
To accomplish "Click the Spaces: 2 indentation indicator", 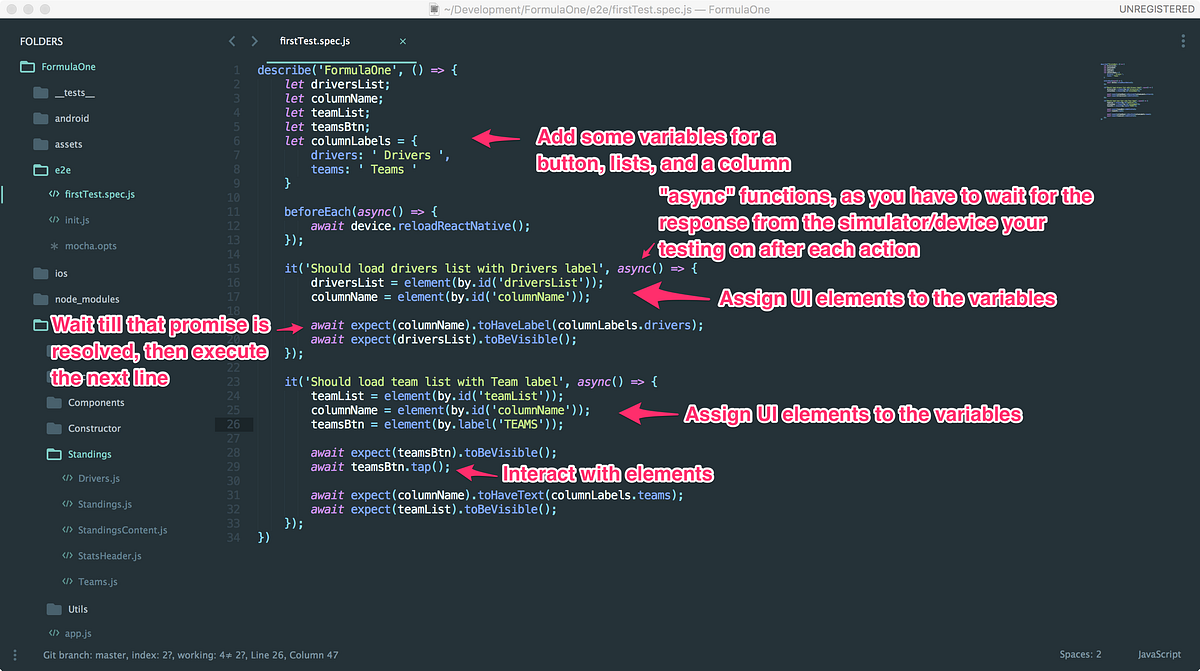I will 1081,654.
